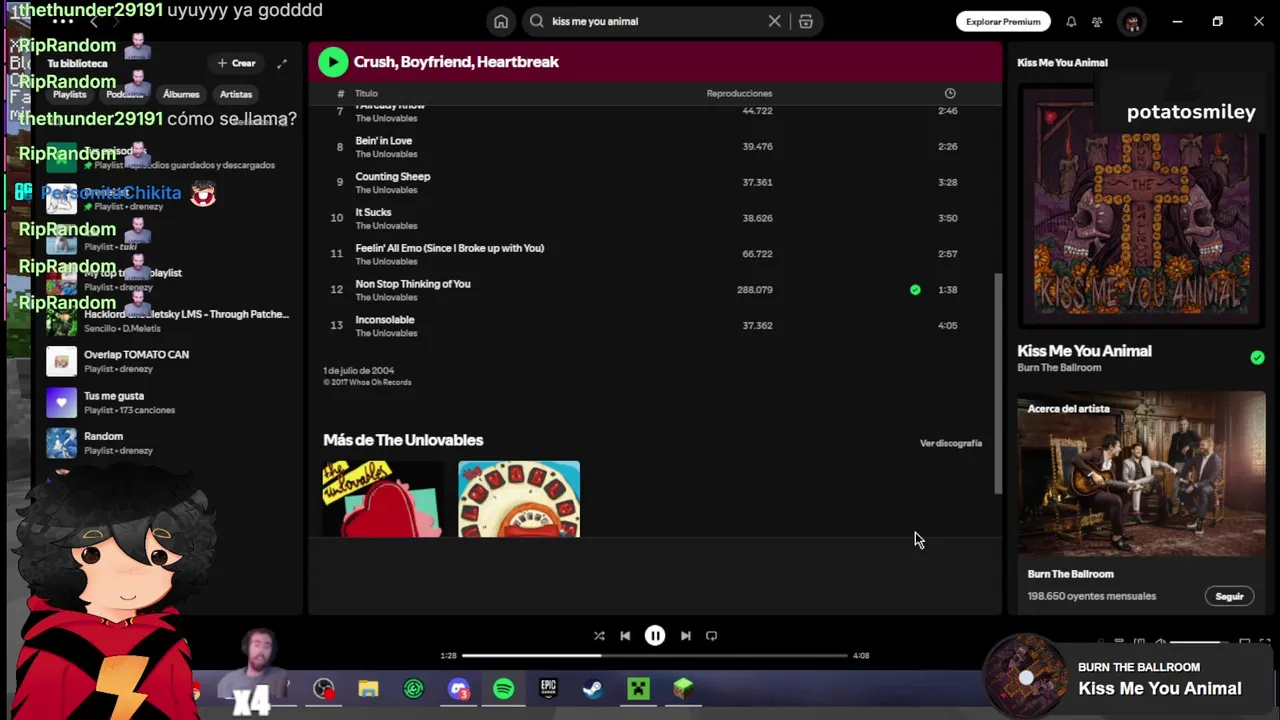Screen dimensions: 1280x720
Task: Open the green circular app in taskbar
Action: pos(414,689)
